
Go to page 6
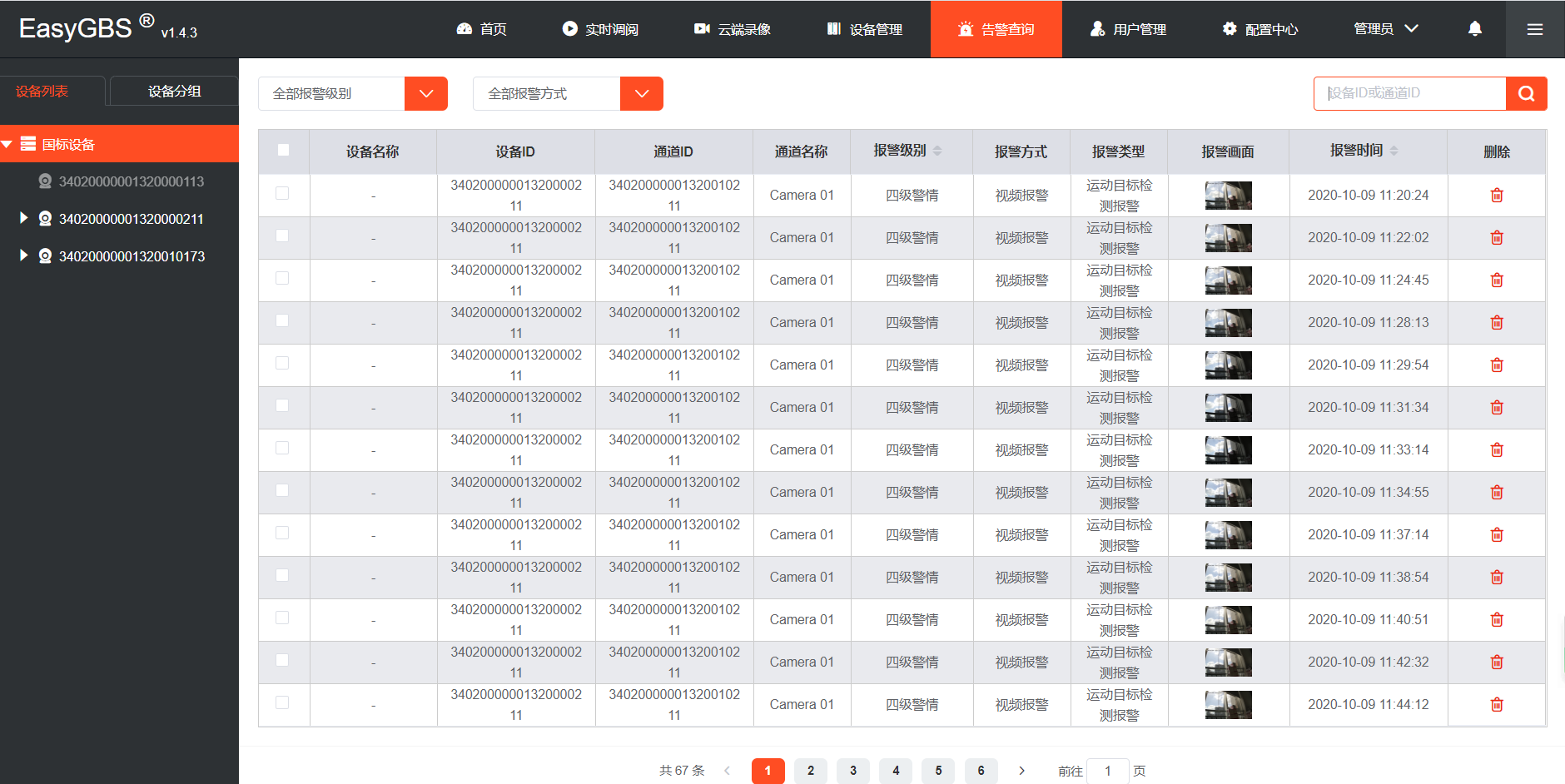(981, 771)
